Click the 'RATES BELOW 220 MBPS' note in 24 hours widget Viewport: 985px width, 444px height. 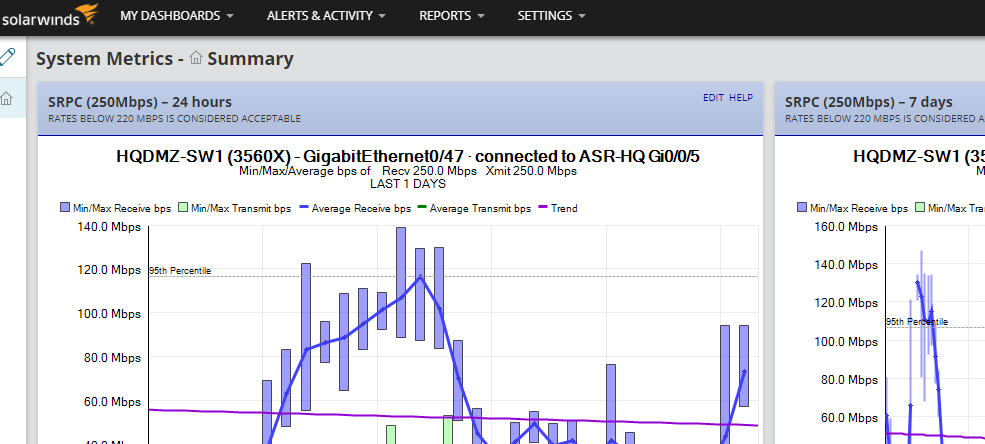point(175,119)
